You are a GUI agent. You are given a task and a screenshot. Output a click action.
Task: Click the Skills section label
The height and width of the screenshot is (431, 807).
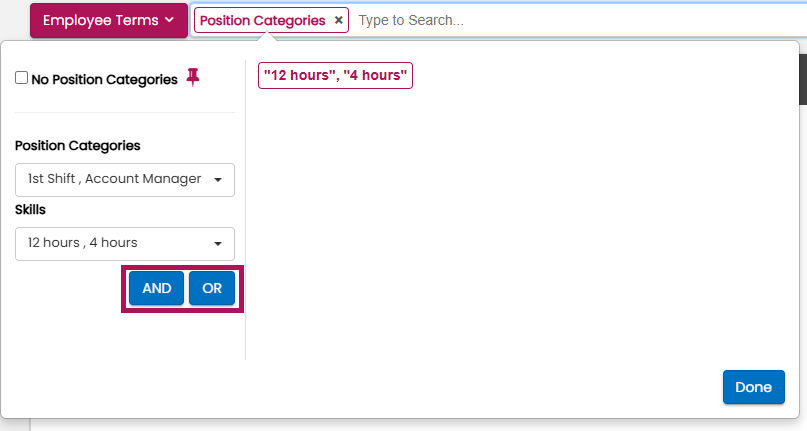(x=31, y=210)
